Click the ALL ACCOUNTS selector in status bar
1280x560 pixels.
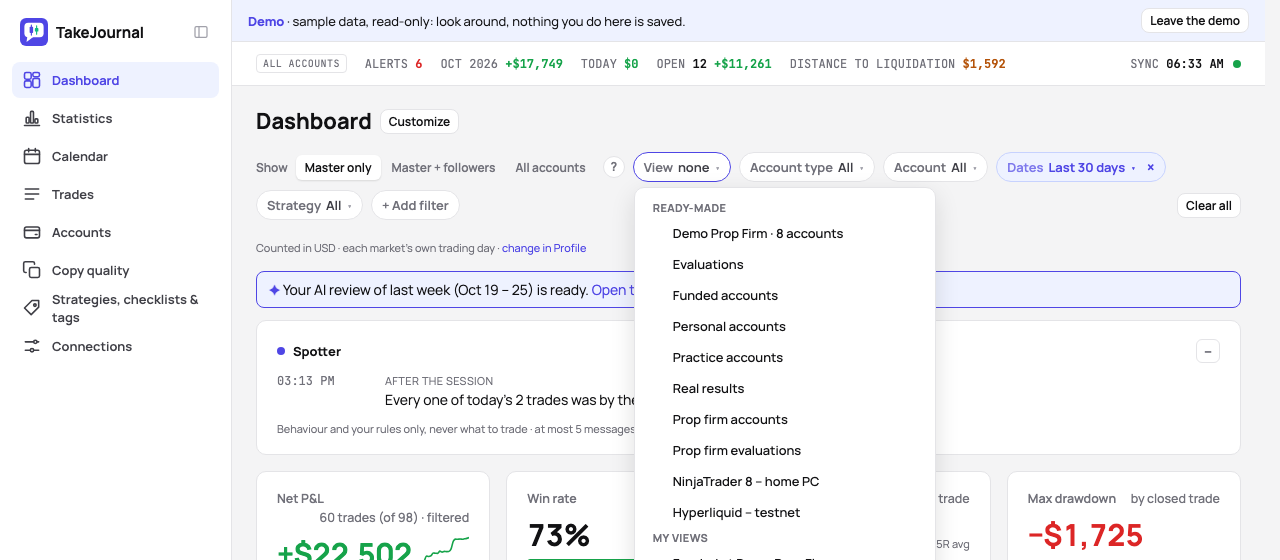click(301, 64)
